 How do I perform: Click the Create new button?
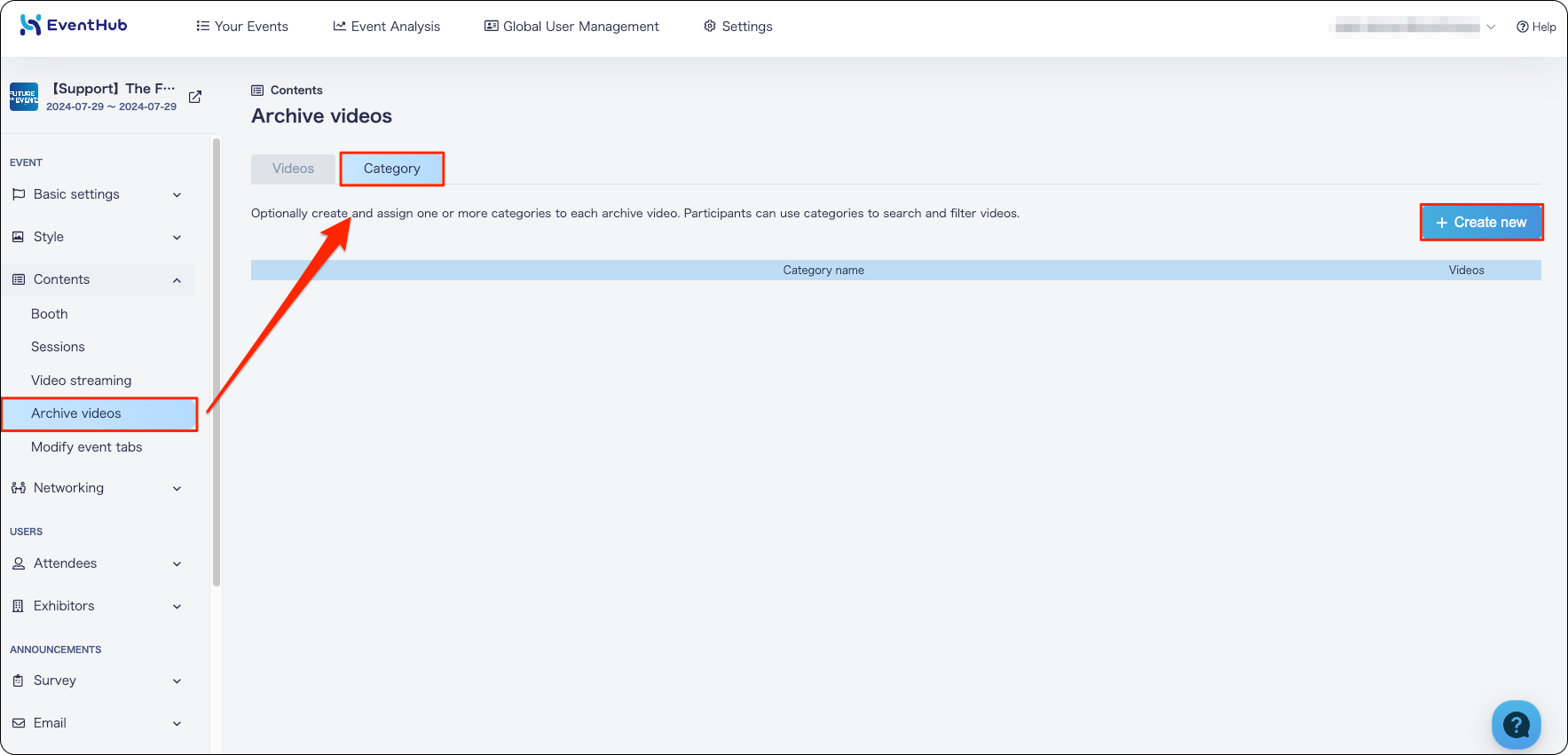pyautogui.click(x=1481, y=222)
